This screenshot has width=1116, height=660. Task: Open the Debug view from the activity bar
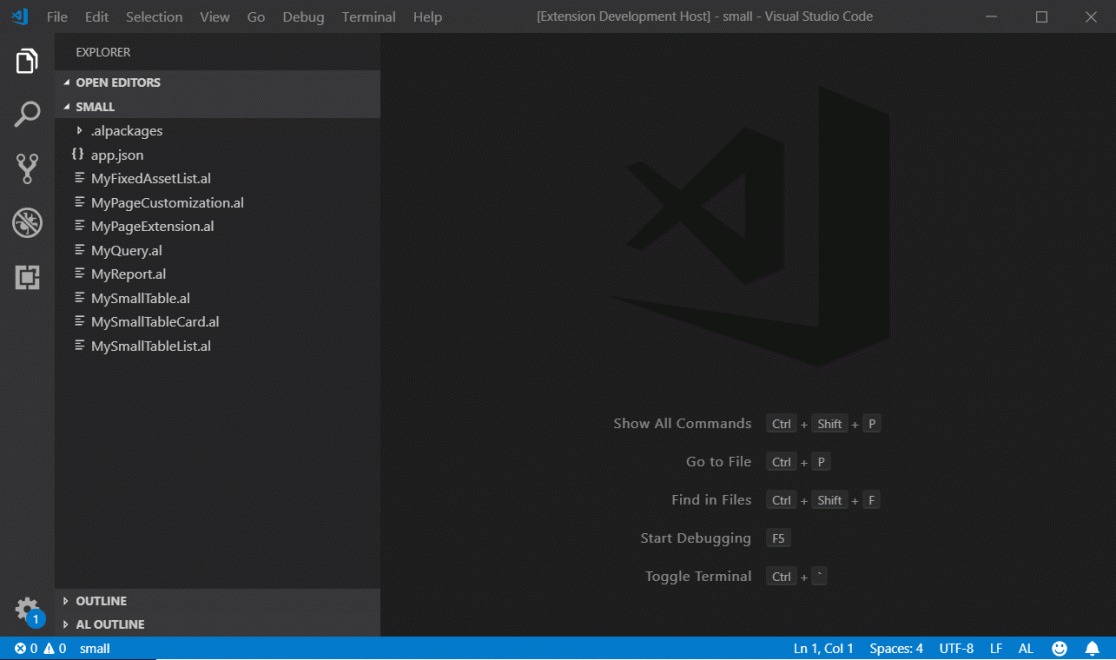click(x=26, y=222)
